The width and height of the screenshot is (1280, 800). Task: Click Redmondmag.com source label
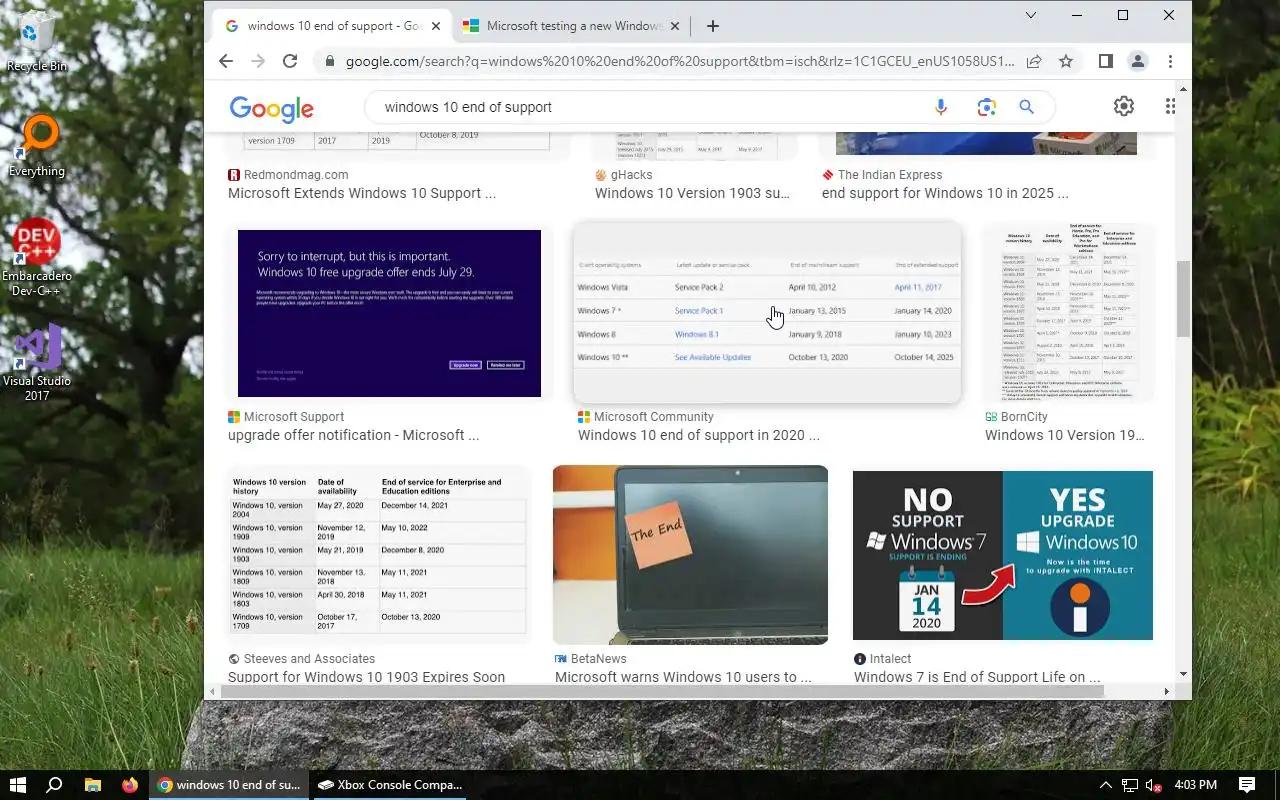(x=296, y=174)
